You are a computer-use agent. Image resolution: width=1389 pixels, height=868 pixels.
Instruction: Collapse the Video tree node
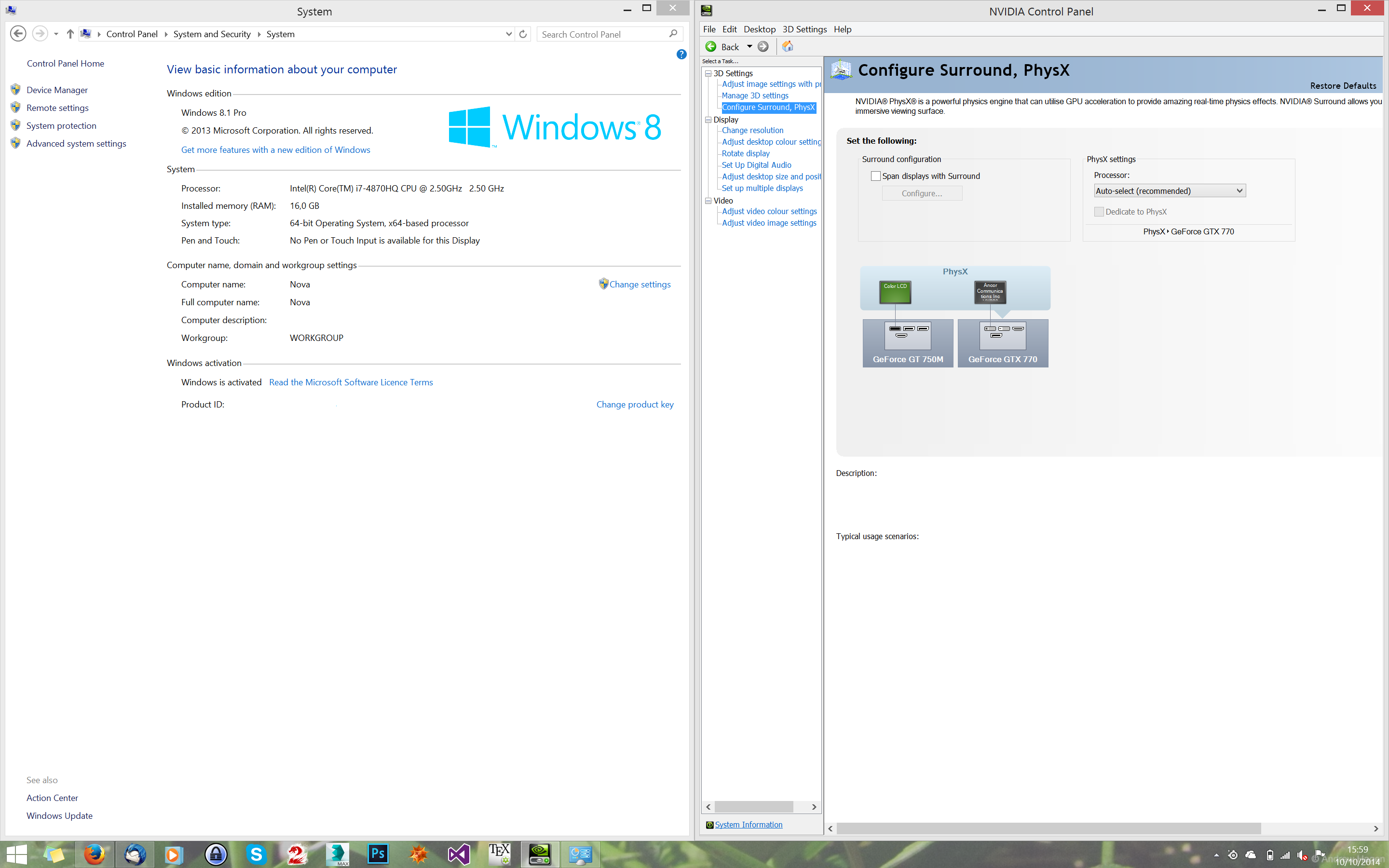[708, 200]
